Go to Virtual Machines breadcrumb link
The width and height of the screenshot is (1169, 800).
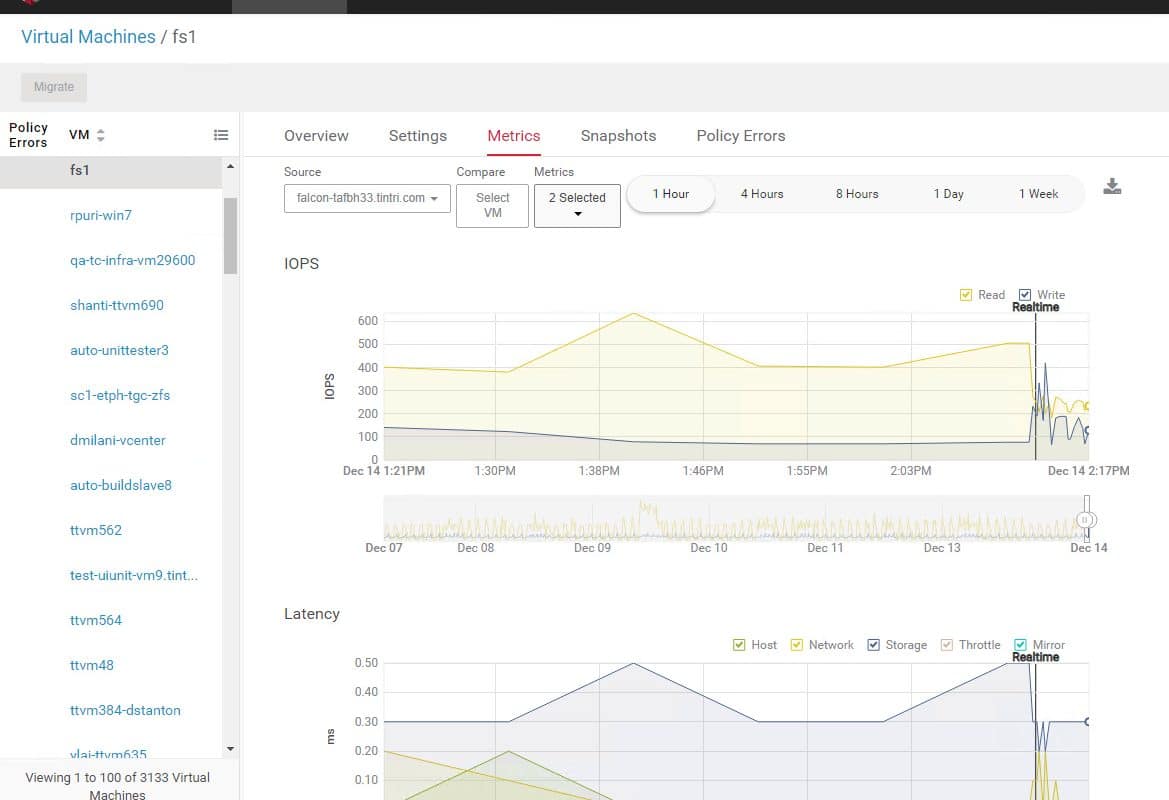click(x=88, y=37)
